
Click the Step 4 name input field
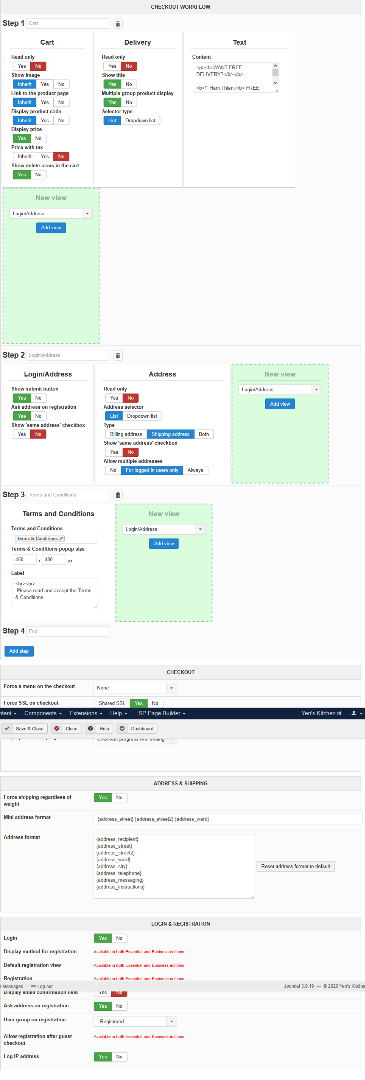tap(68, 631)
